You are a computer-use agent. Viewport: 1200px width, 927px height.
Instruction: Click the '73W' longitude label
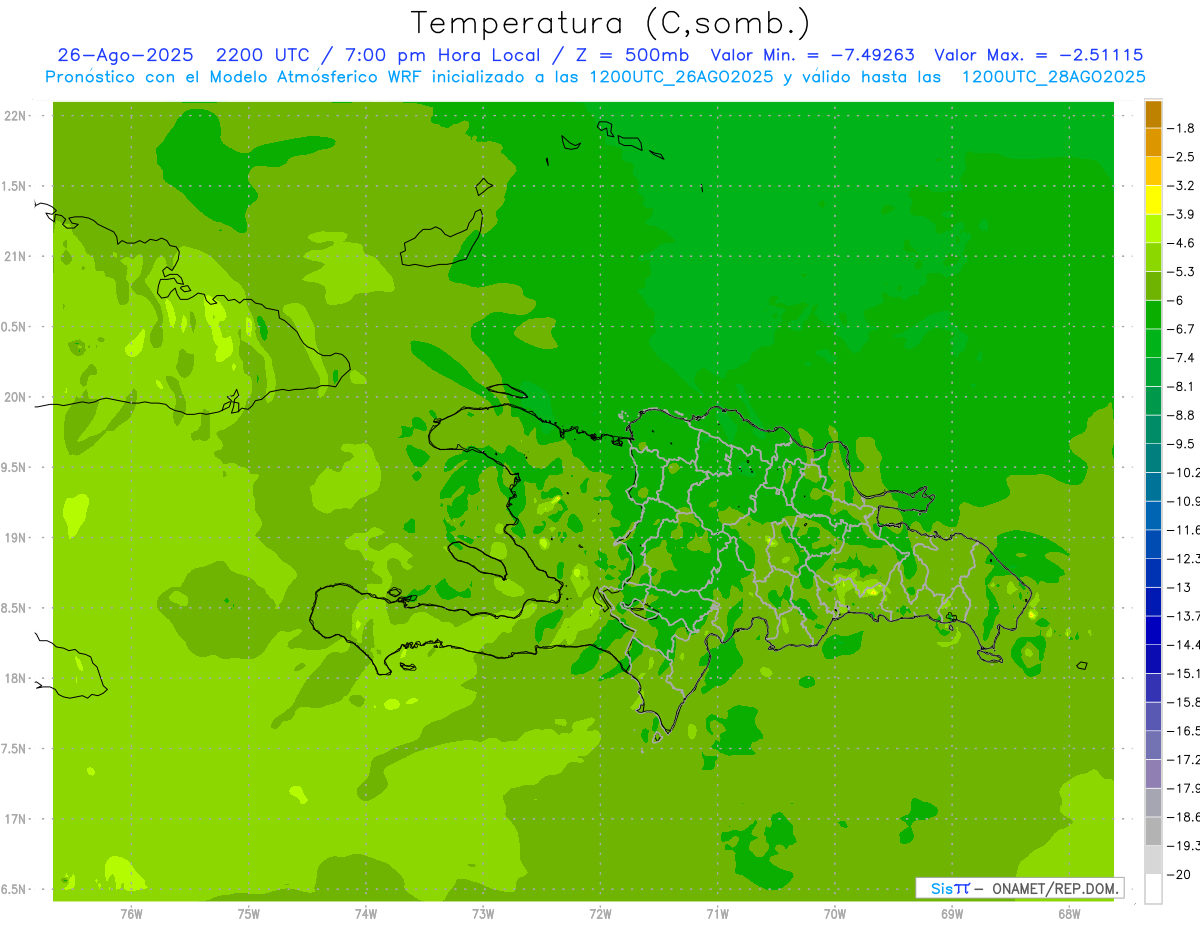(x=483, y=914)
